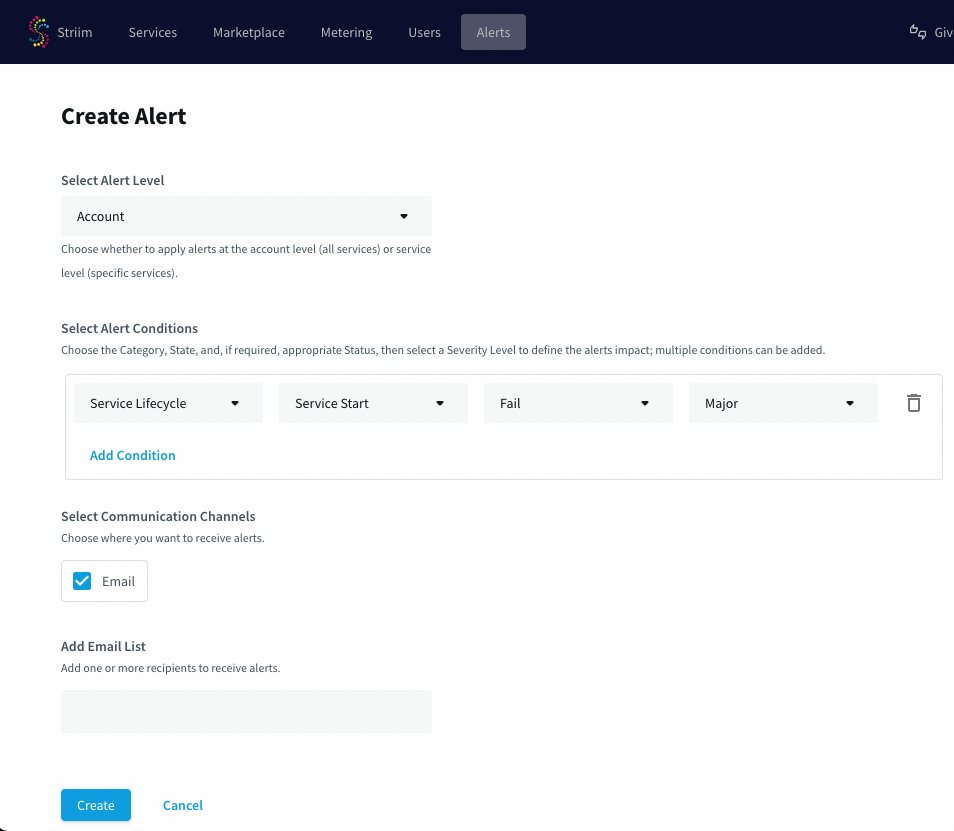Go to the Users section
This screenshot has width=954, height=831.
click(424, 32)
